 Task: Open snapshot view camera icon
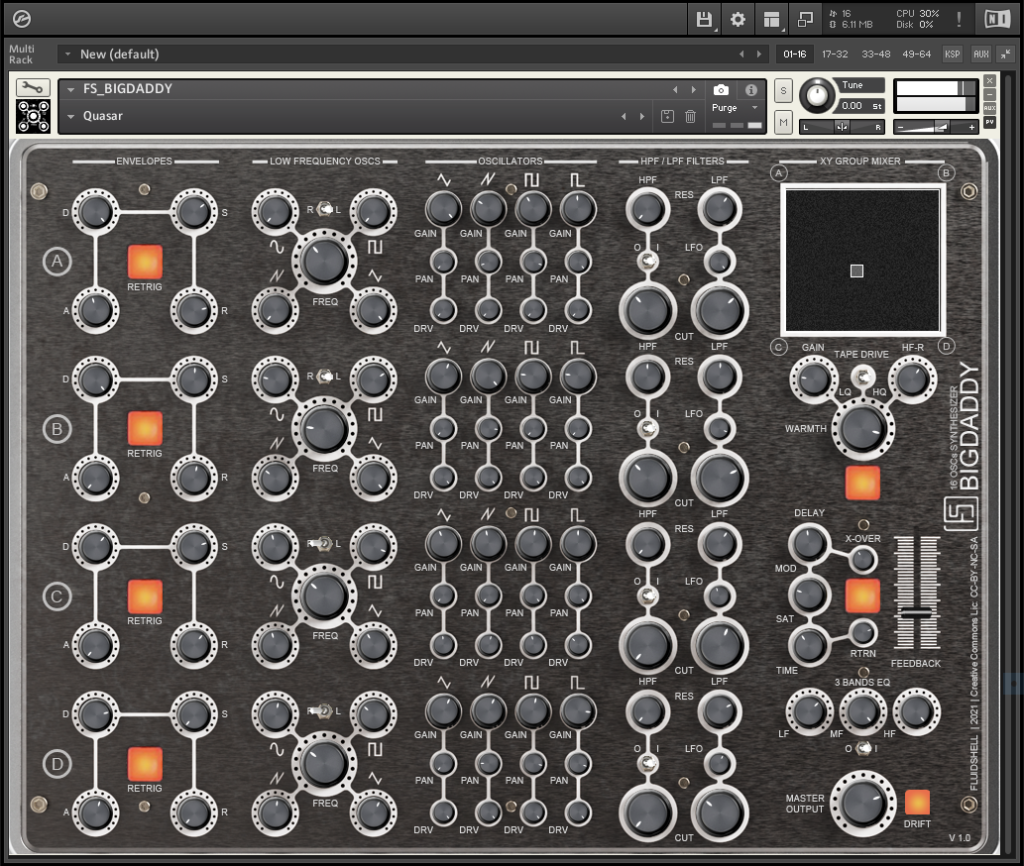click(x=721, y=89)
